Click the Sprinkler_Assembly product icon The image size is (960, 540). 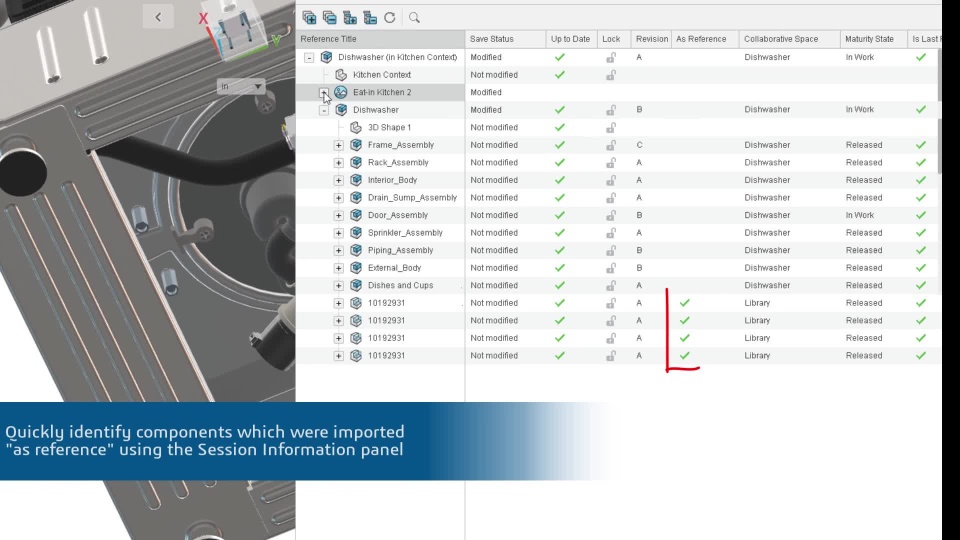(x=356, y=233)
